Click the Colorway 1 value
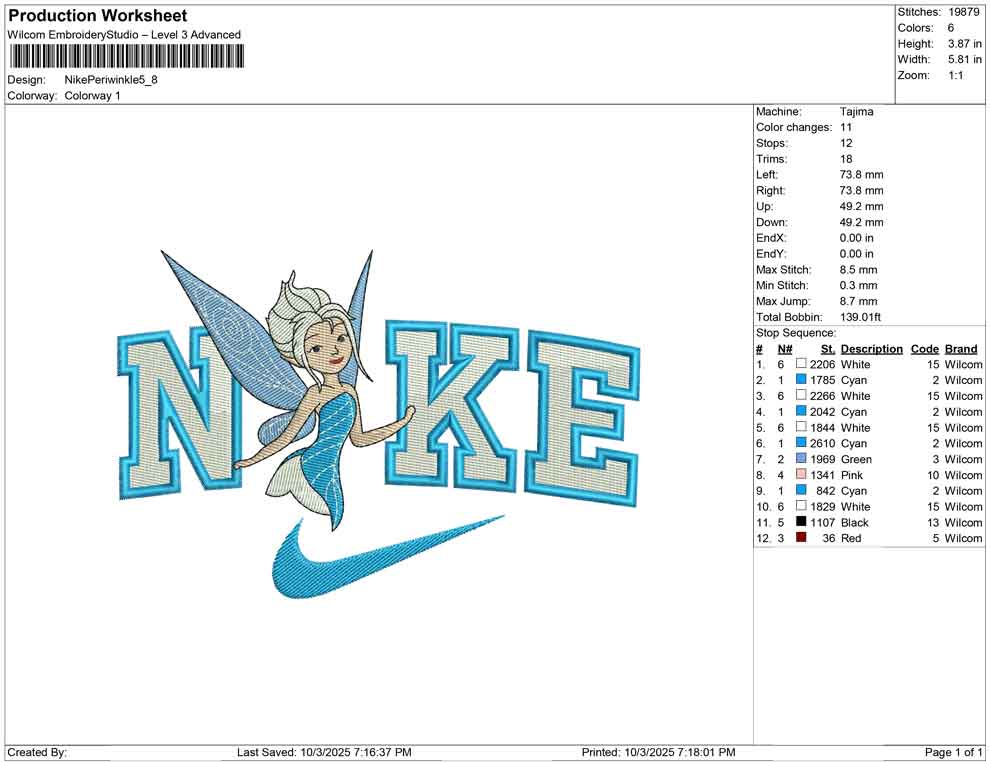The height and width of the screenshot is (762, 990). 92,96
